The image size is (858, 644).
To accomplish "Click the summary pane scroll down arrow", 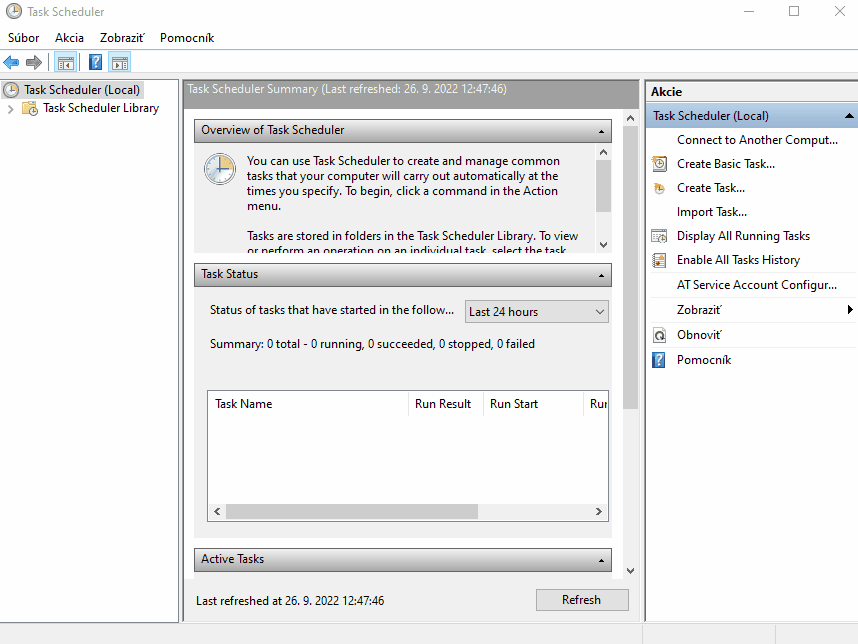I will click(x=630, y=571).
